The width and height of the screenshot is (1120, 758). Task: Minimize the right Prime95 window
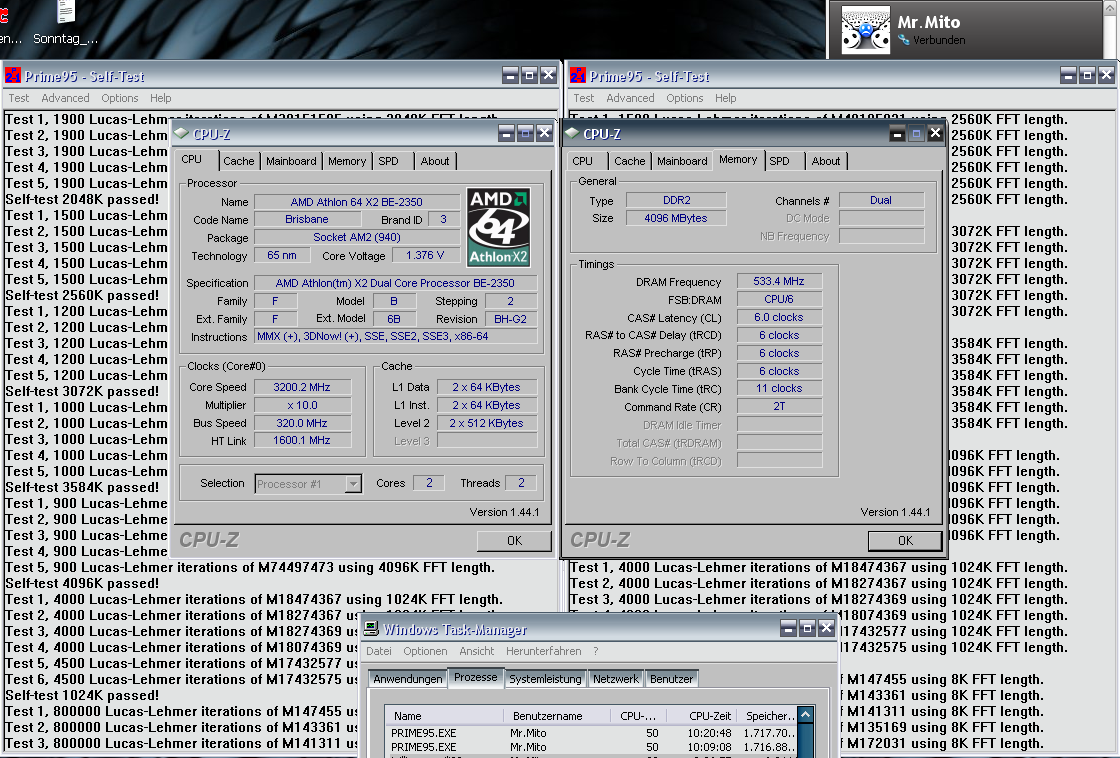tap(1069, 75)
